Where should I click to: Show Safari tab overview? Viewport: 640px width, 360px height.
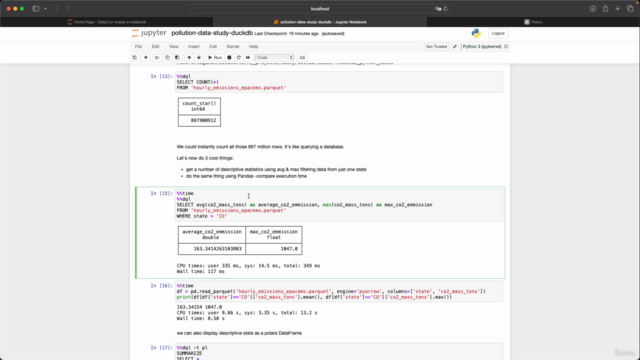630,9
